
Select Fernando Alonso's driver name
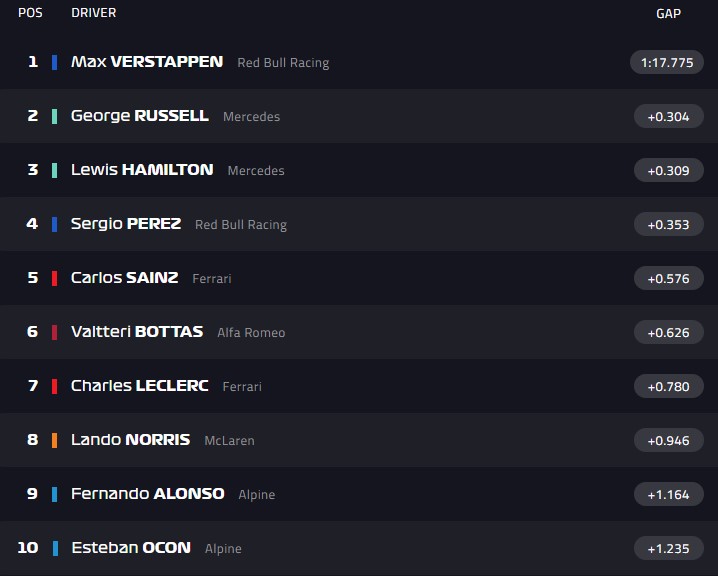(148, 494)
